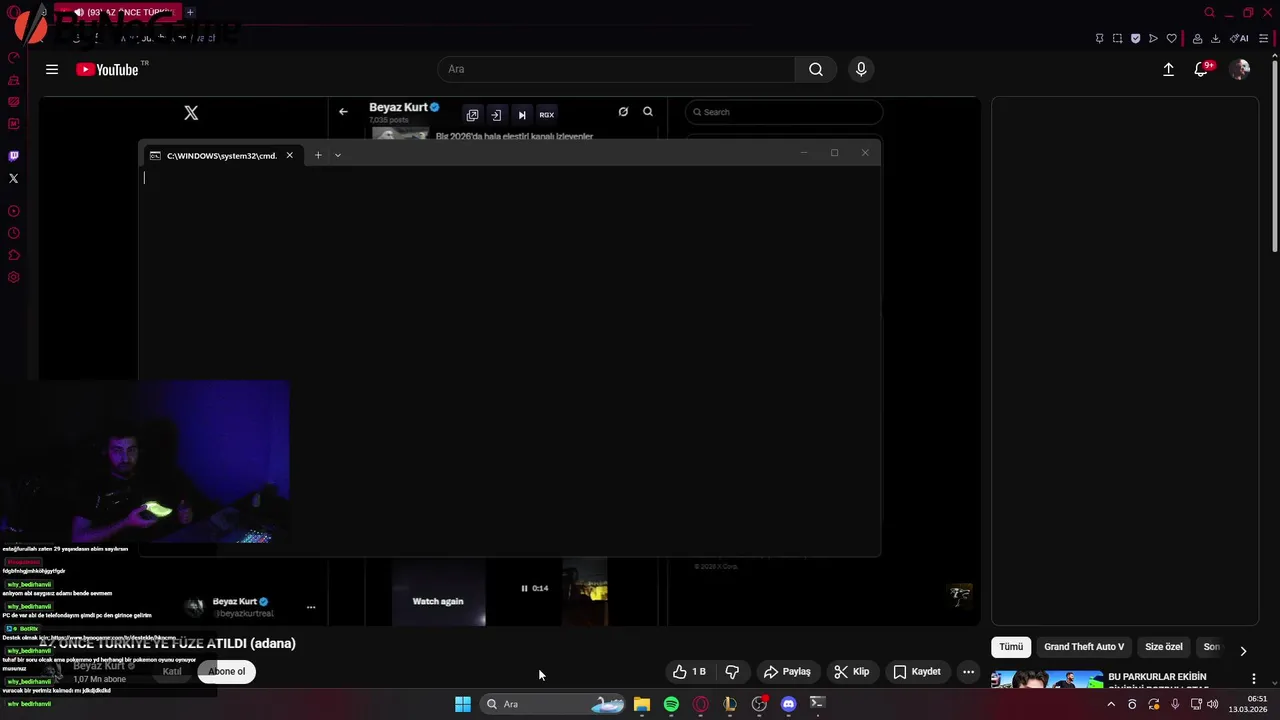Open the Opera downloads icon

click(1215, 38)
